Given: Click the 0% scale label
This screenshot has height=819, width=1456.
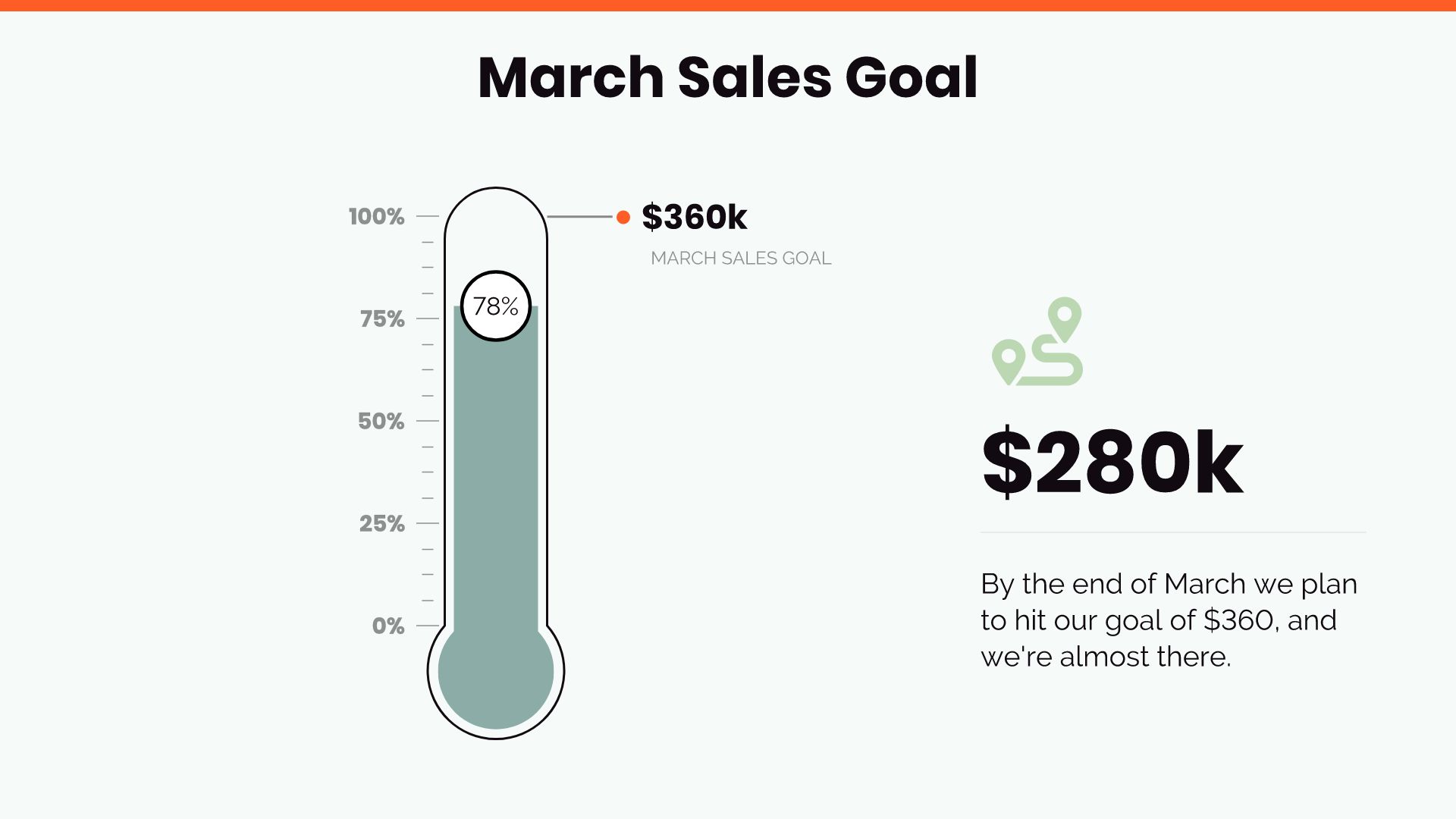Looking at the screenshot, I should coord(388,626).
